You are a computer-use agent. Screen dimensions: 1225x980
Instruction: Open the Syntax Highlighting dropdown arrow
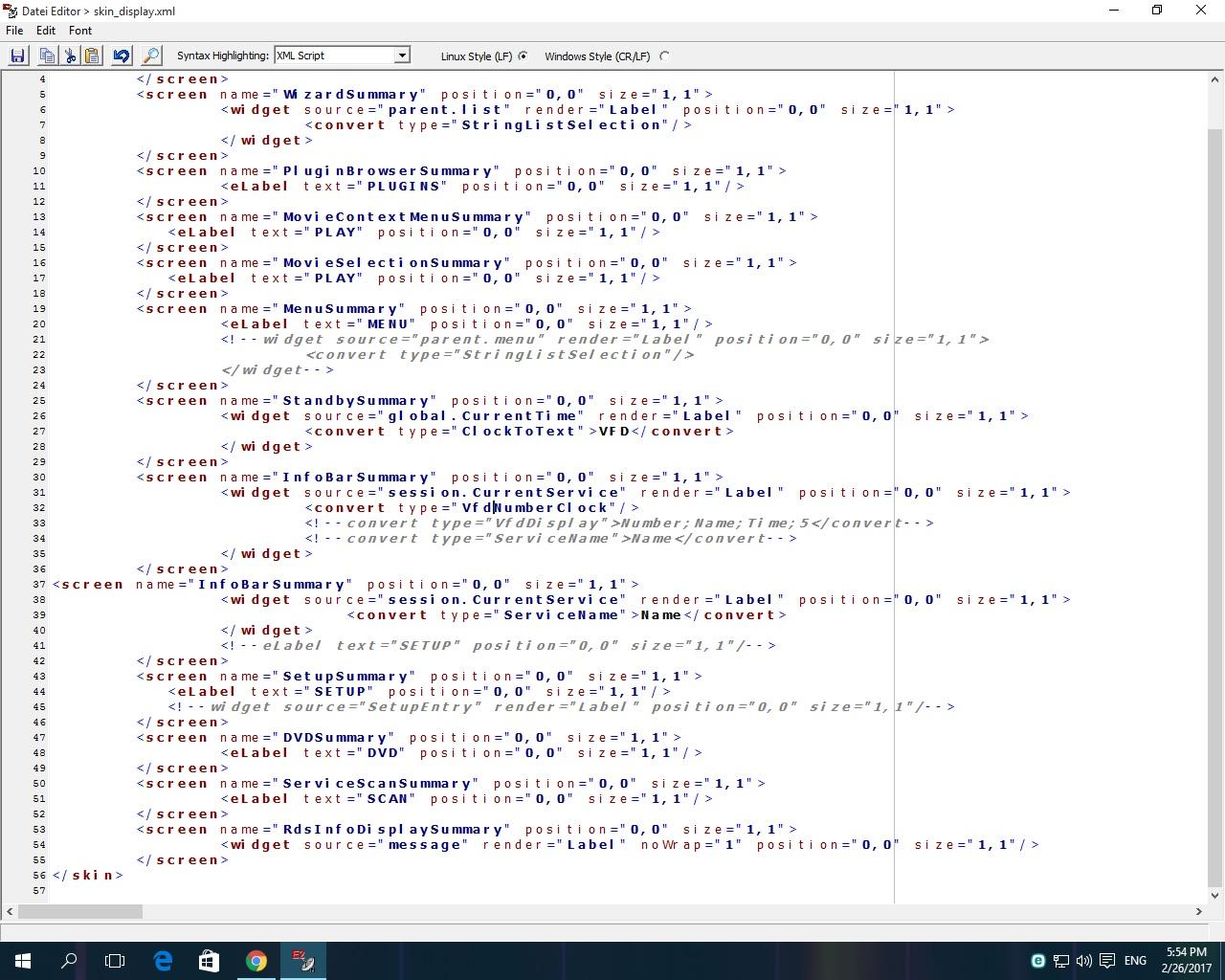click(x=402, y=56)
